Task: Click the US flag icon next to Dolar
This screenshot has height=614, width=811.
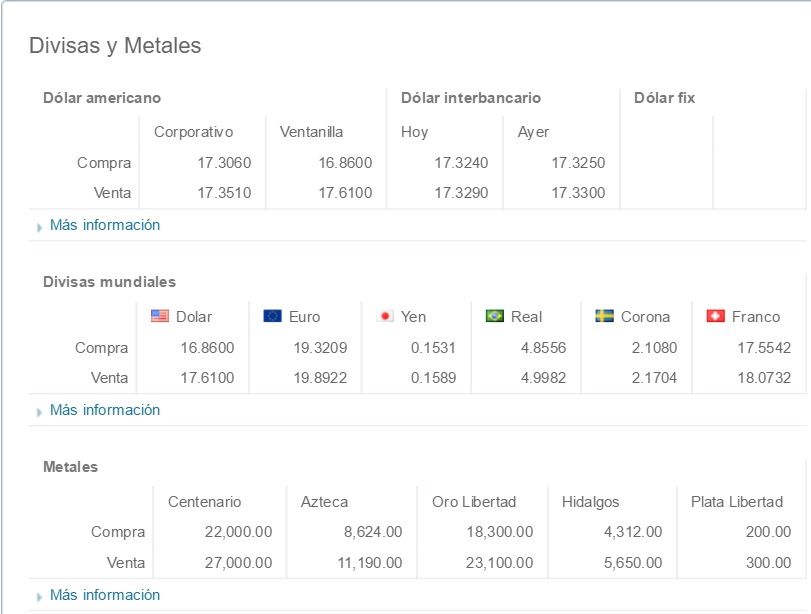Action: [160, 316]
